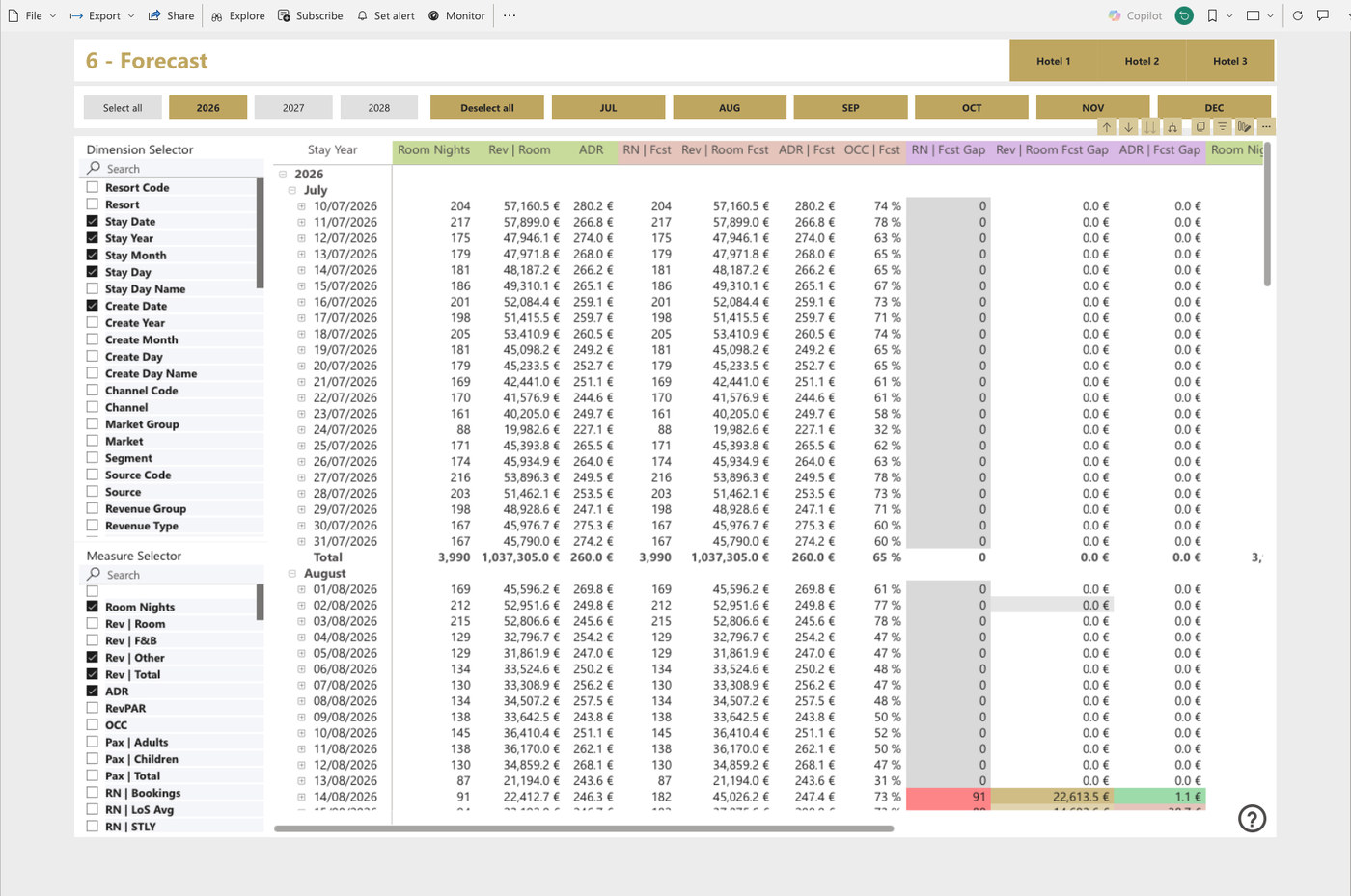Uncheck the Room Nights measure checkbox
The image size is (1351, 896).
coord(93,607)
